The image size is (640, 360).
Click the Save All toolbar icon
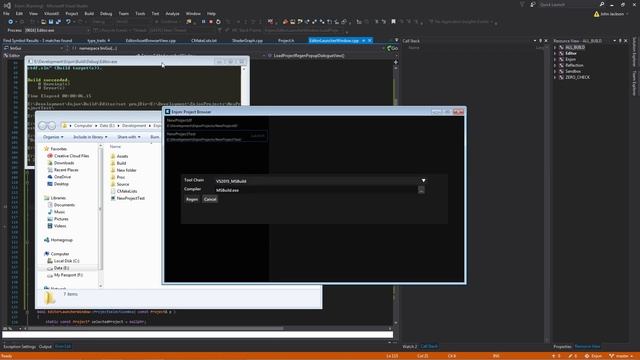click(x=58, y=22)
